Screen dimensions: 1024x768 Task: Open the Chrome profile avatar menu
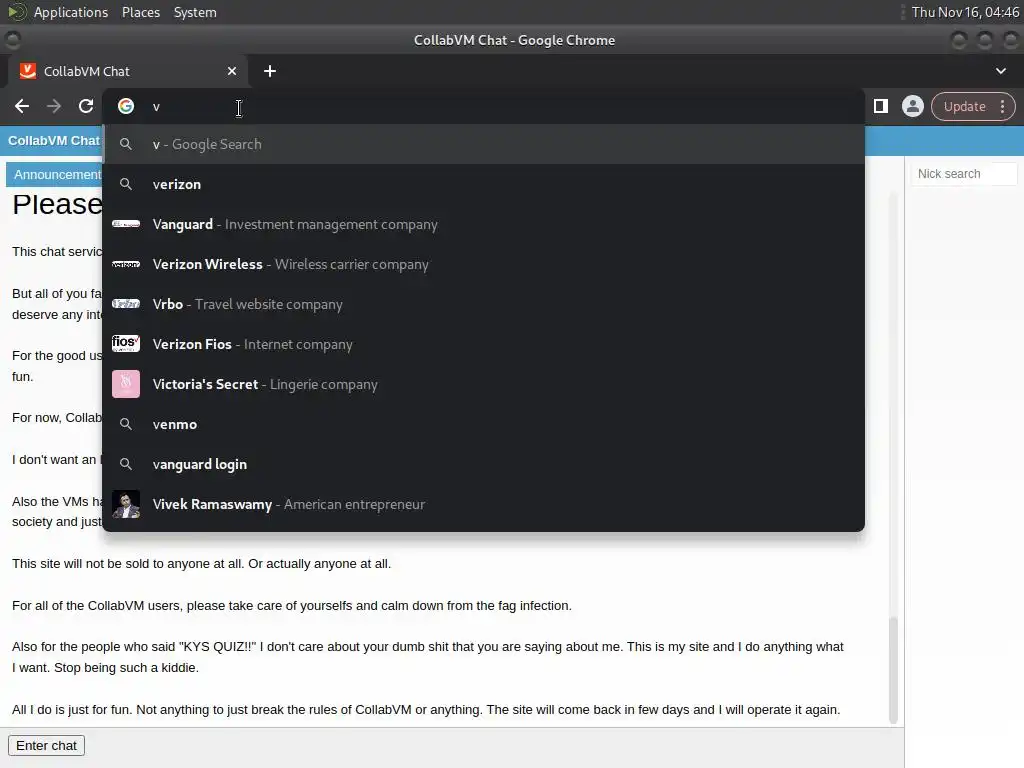[912, 106]
